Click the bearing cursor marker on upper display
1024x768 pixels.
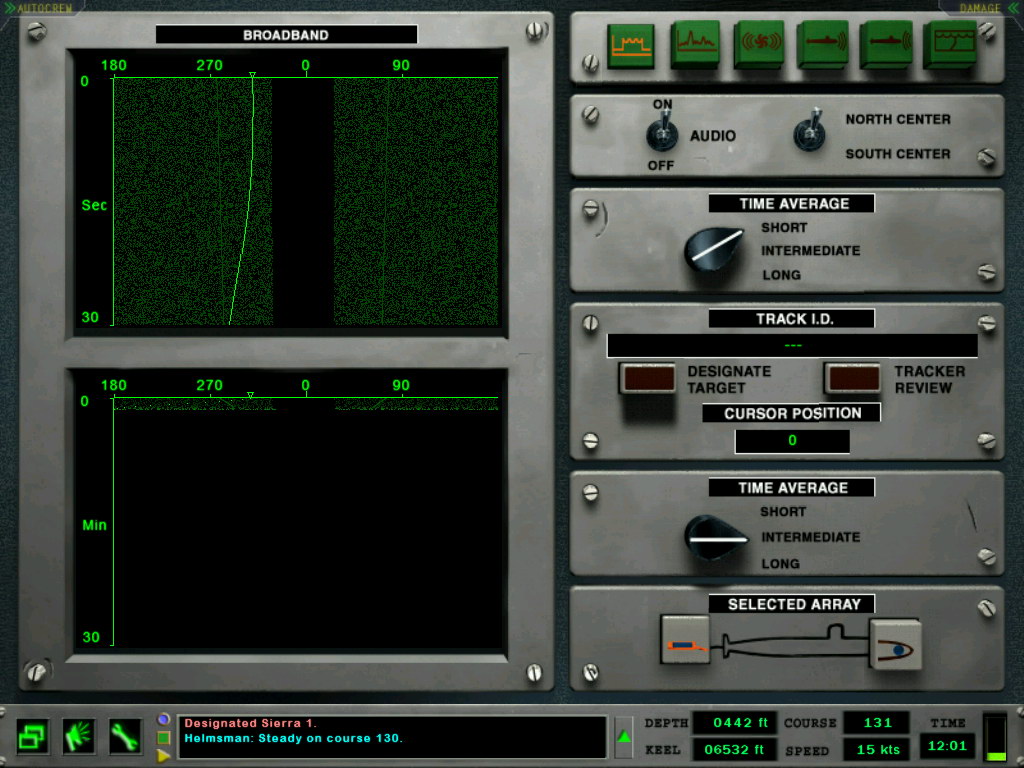253,75
